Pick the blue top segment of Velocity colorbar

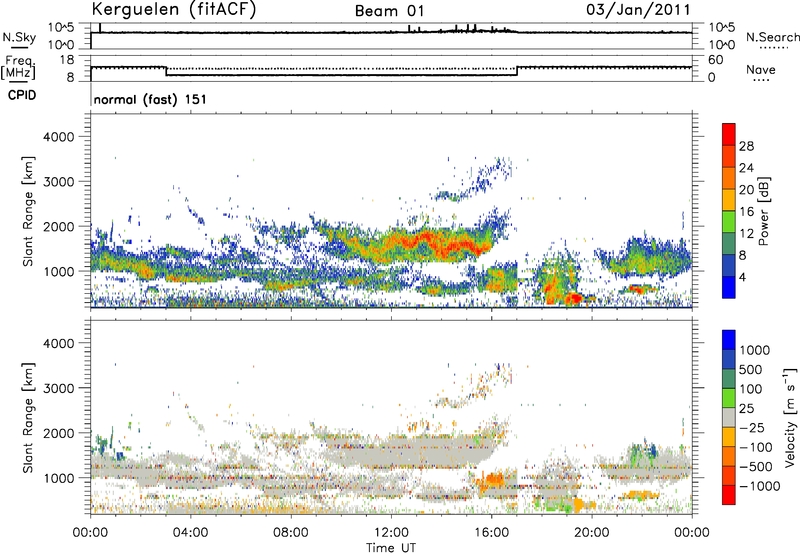729,340
